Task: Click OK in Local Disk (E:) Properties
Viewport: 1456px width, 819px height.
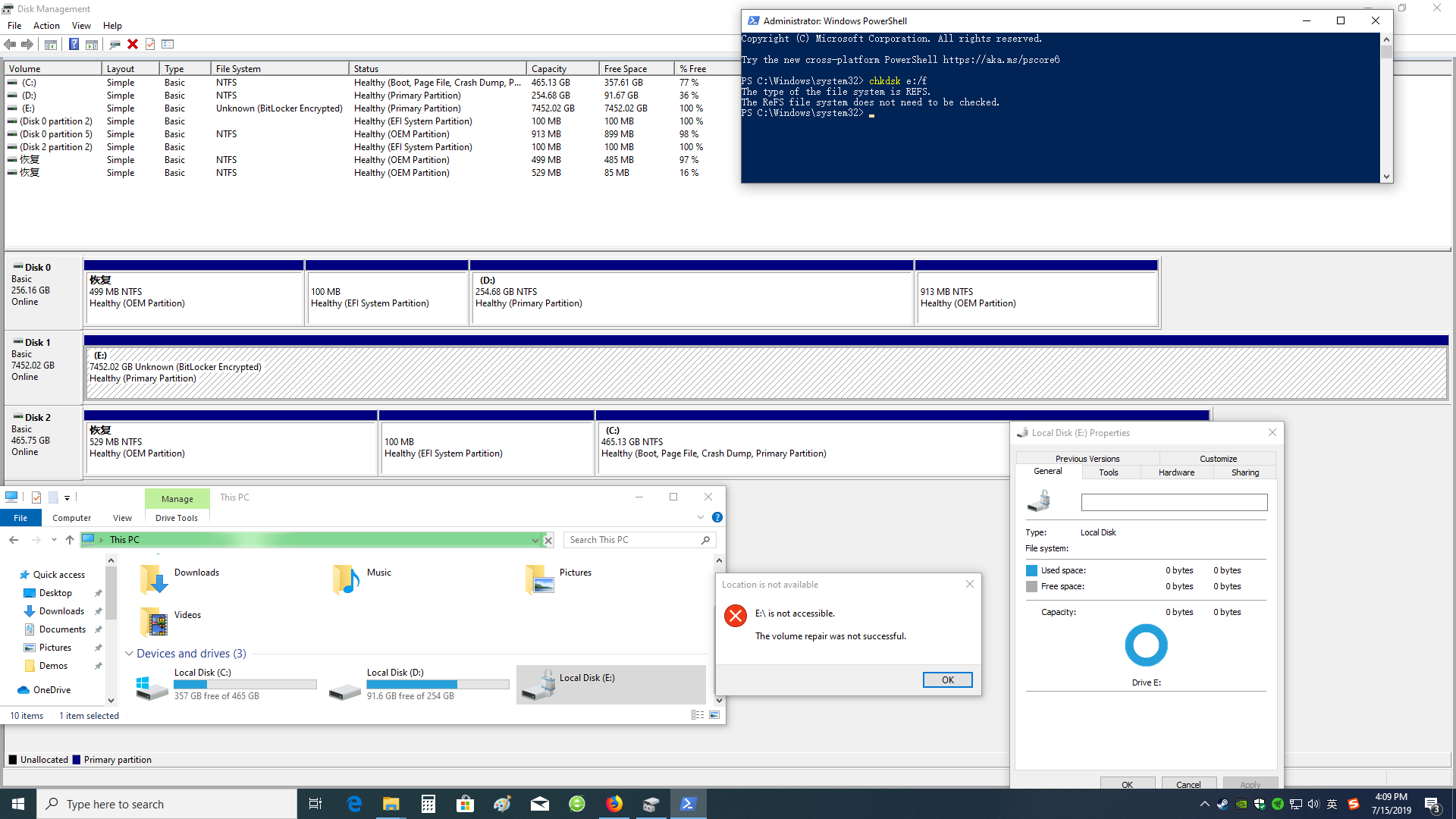Action: click(x=1128, y=784)
